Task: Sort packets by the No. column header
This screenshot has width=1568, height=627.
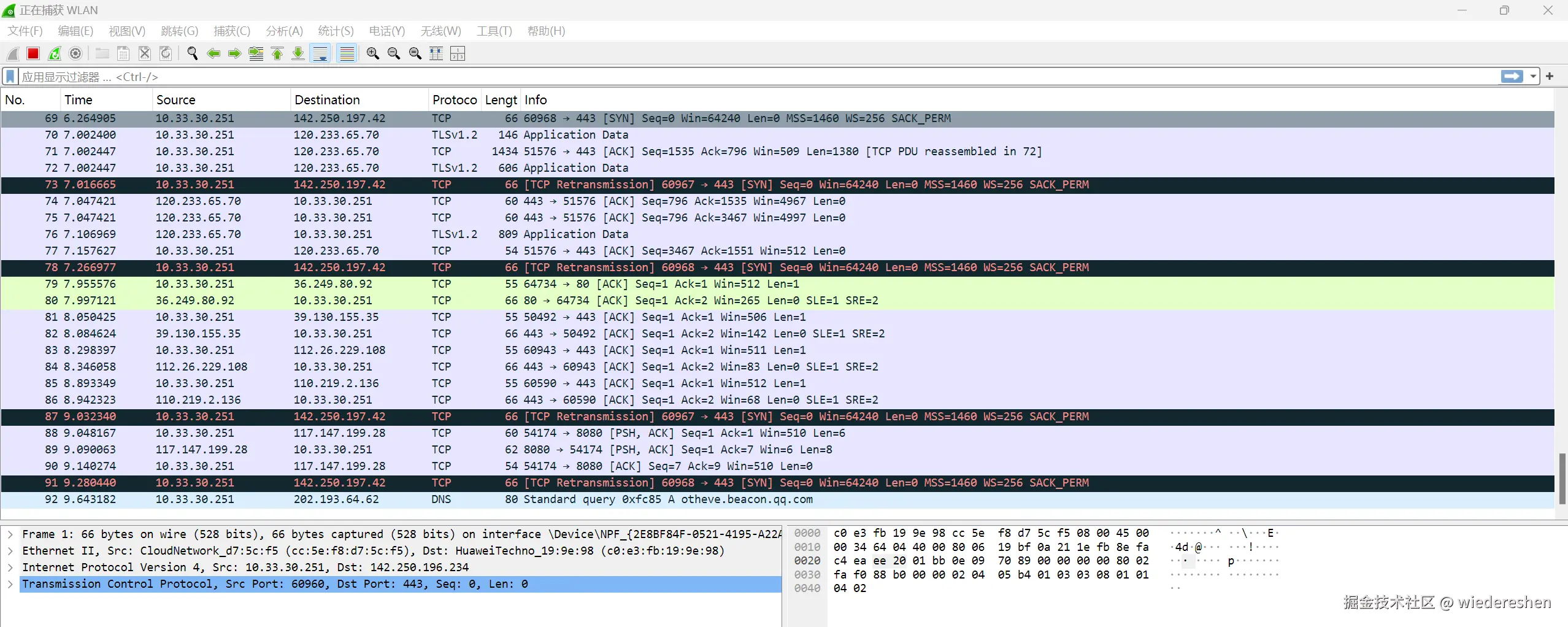Action: [x=31, y=100]
